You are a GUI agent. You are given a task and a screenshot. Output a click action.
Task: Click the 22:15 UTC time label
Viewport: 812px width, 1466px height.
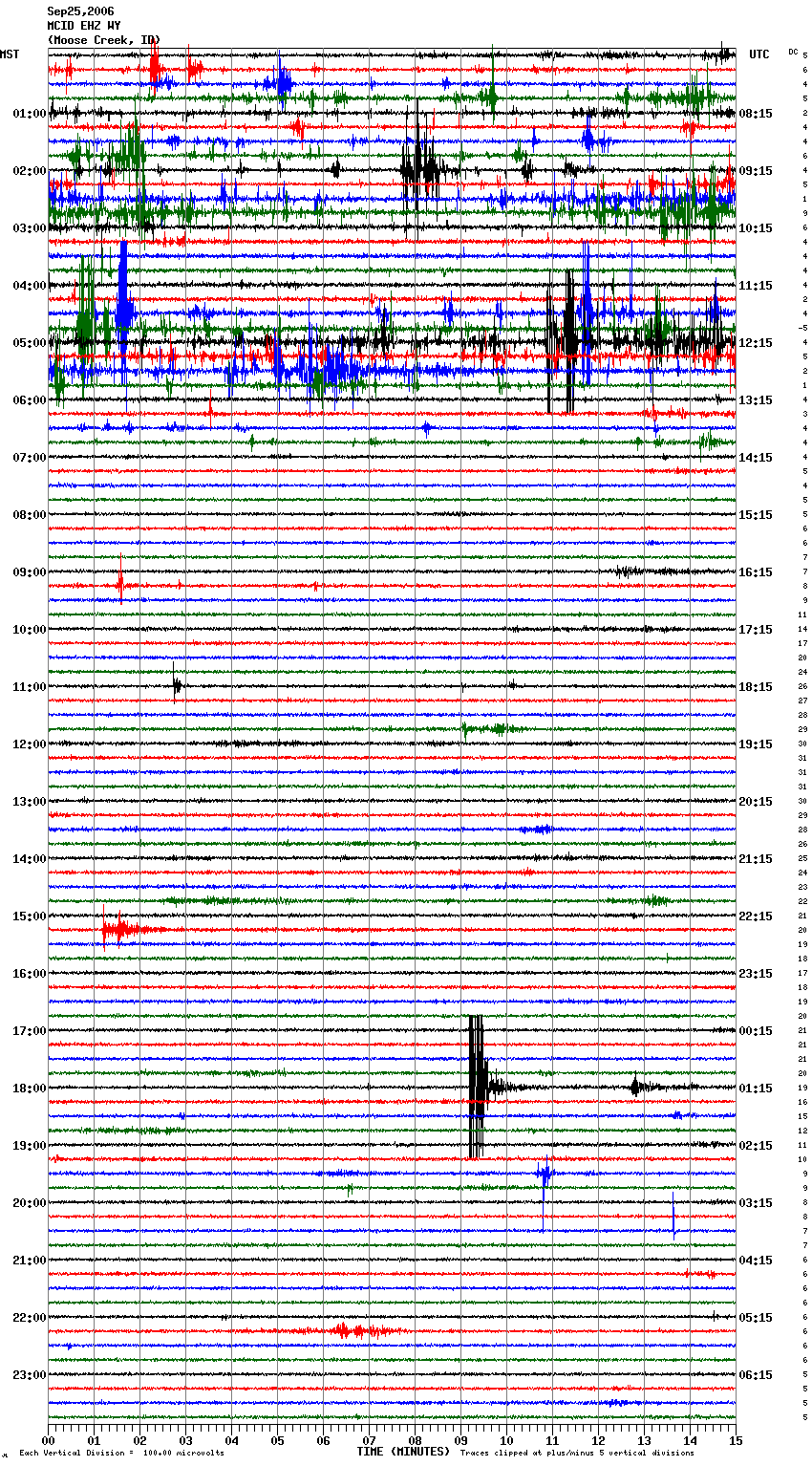point(756,916)
